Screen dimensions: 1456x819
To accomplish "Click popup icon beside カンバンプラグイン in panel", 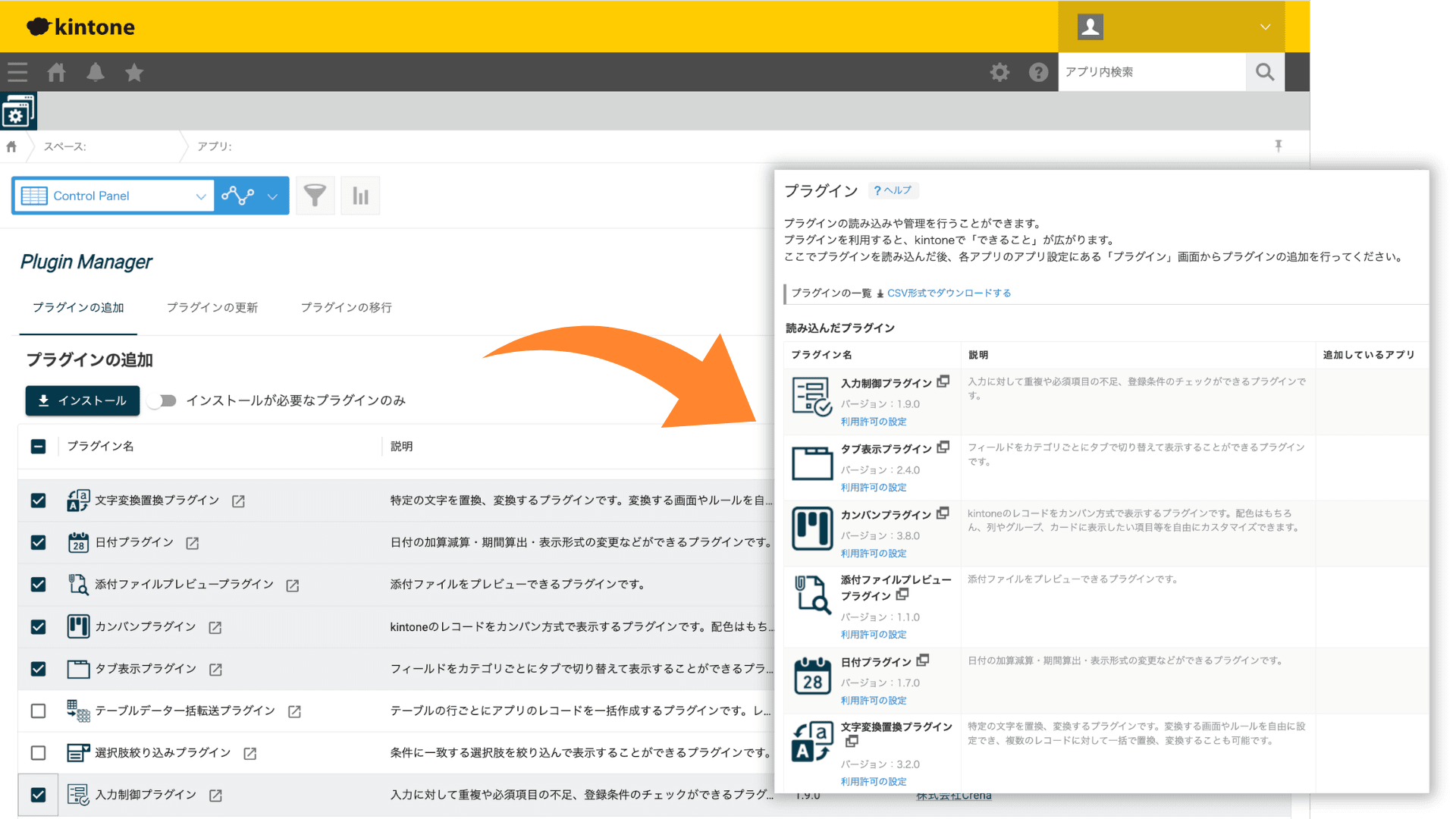I will pyautogui.click(x=943, y=513).
